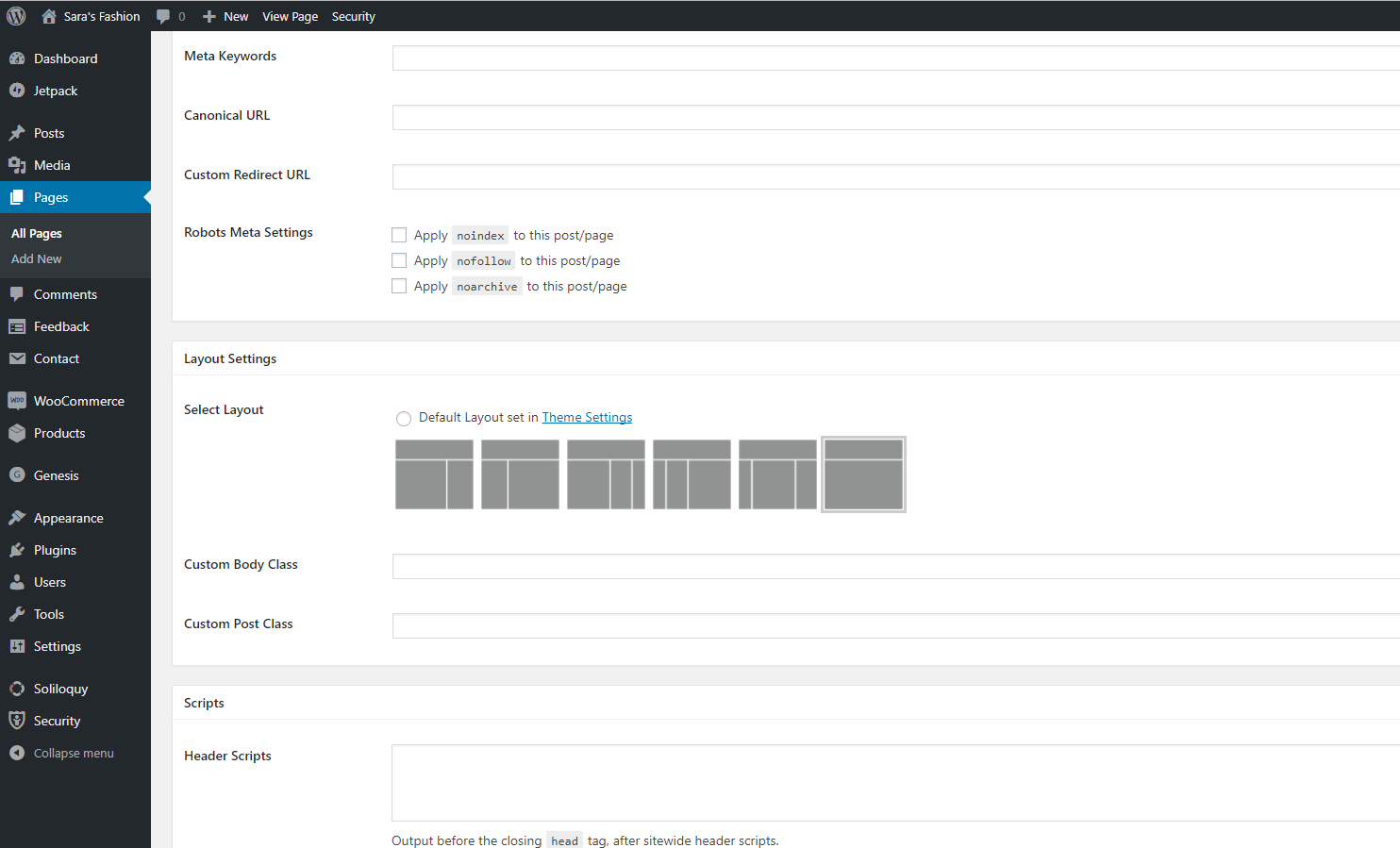Click the Soliloquy menu label

pos(60,689)
